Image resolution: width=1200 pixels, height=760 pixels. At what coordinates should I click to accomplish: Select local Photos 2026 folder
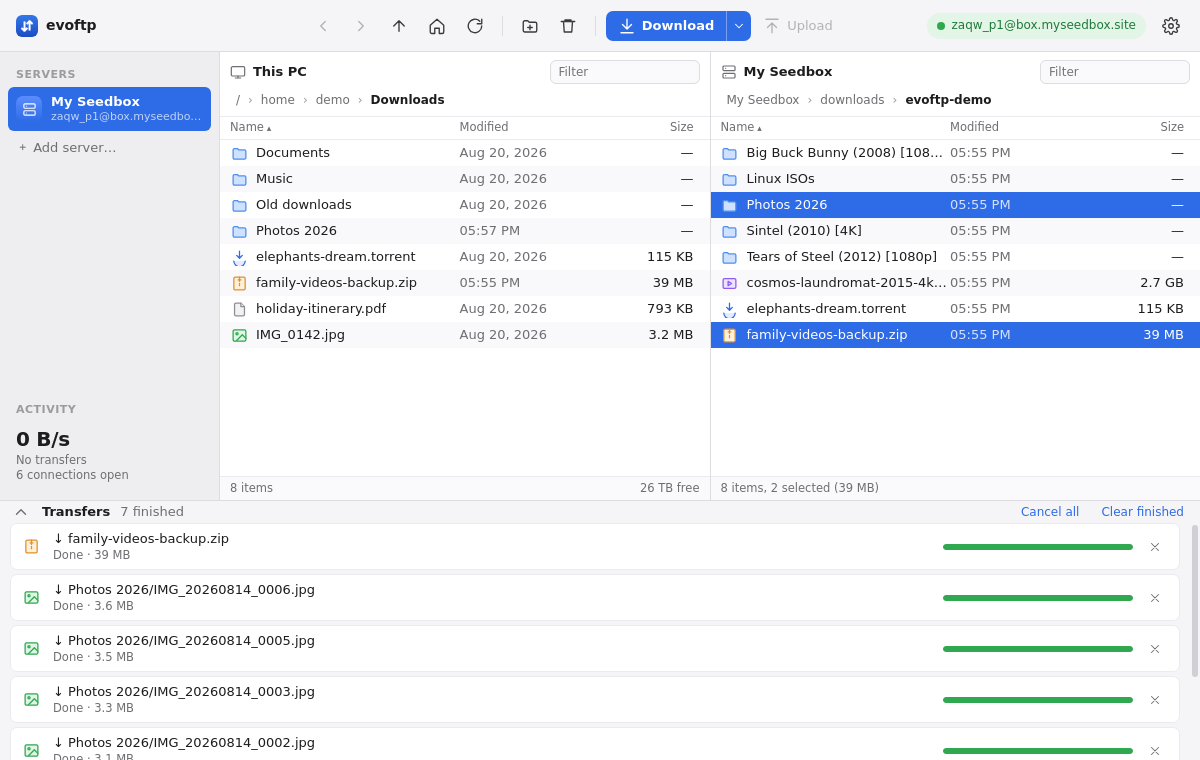(x=465, y=231)
